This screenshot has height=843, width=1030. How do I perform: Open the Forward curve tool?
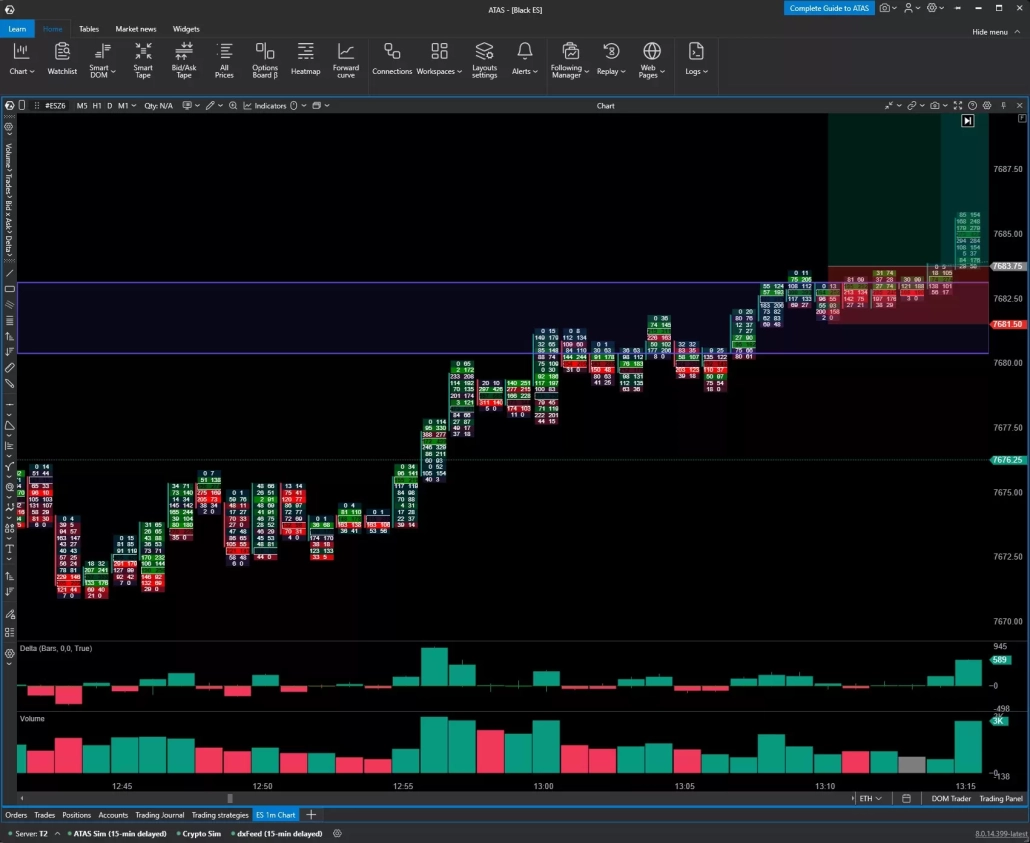pyautogui.click(x=346, y=60)
